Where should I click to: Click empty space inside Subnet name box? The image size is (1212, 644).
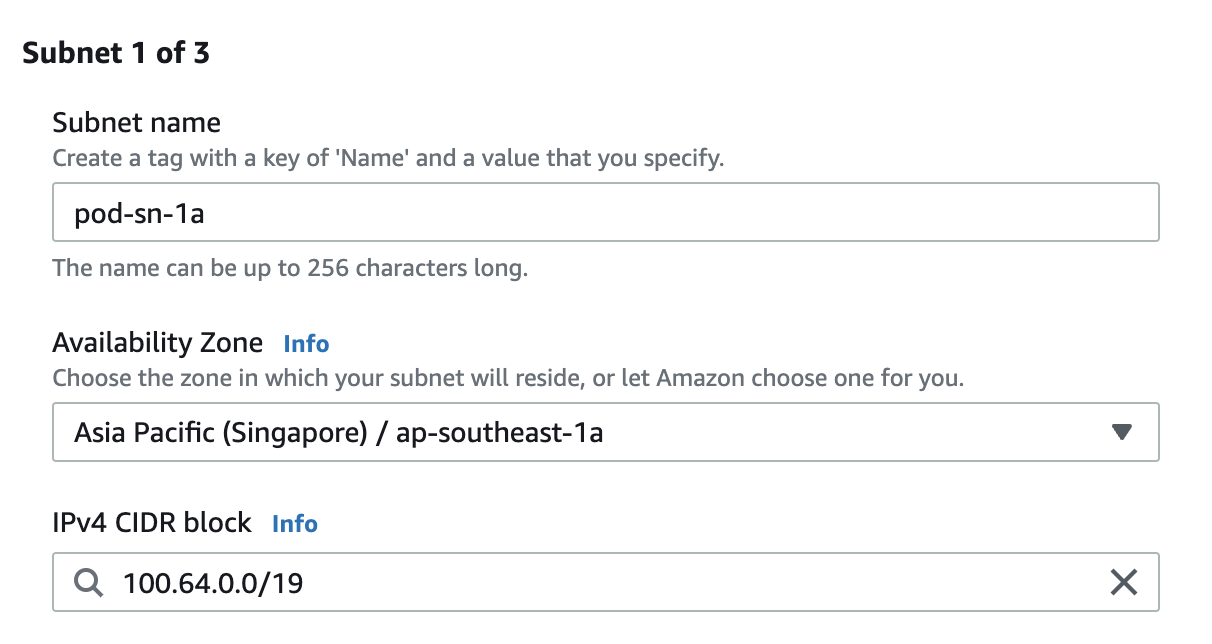pyautogui.click(x=700, y=212)
